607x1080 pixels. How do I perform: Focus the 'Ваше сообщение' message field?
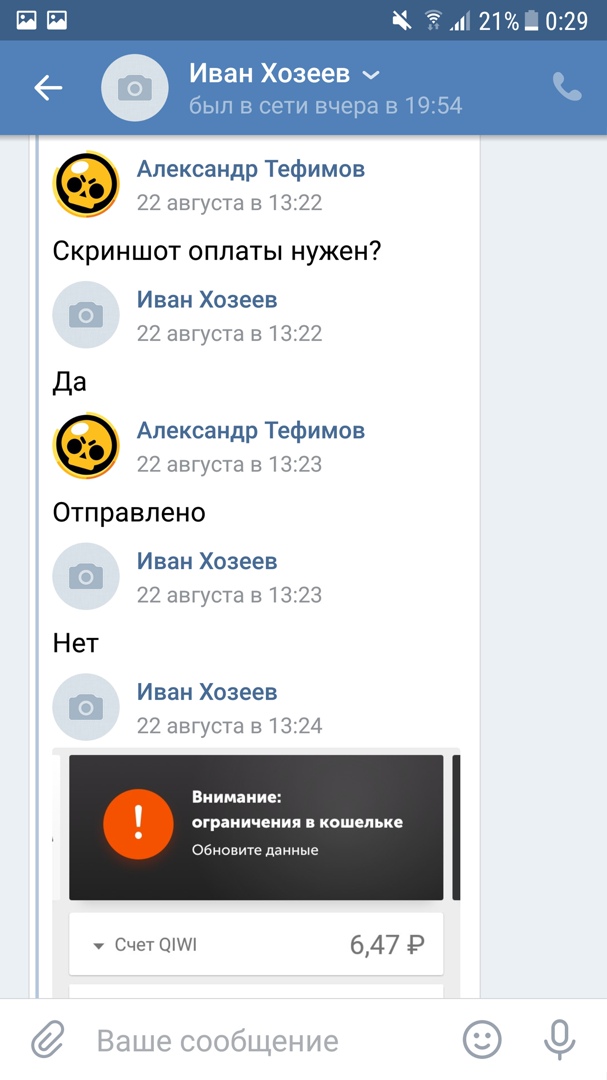point(218,1040)
